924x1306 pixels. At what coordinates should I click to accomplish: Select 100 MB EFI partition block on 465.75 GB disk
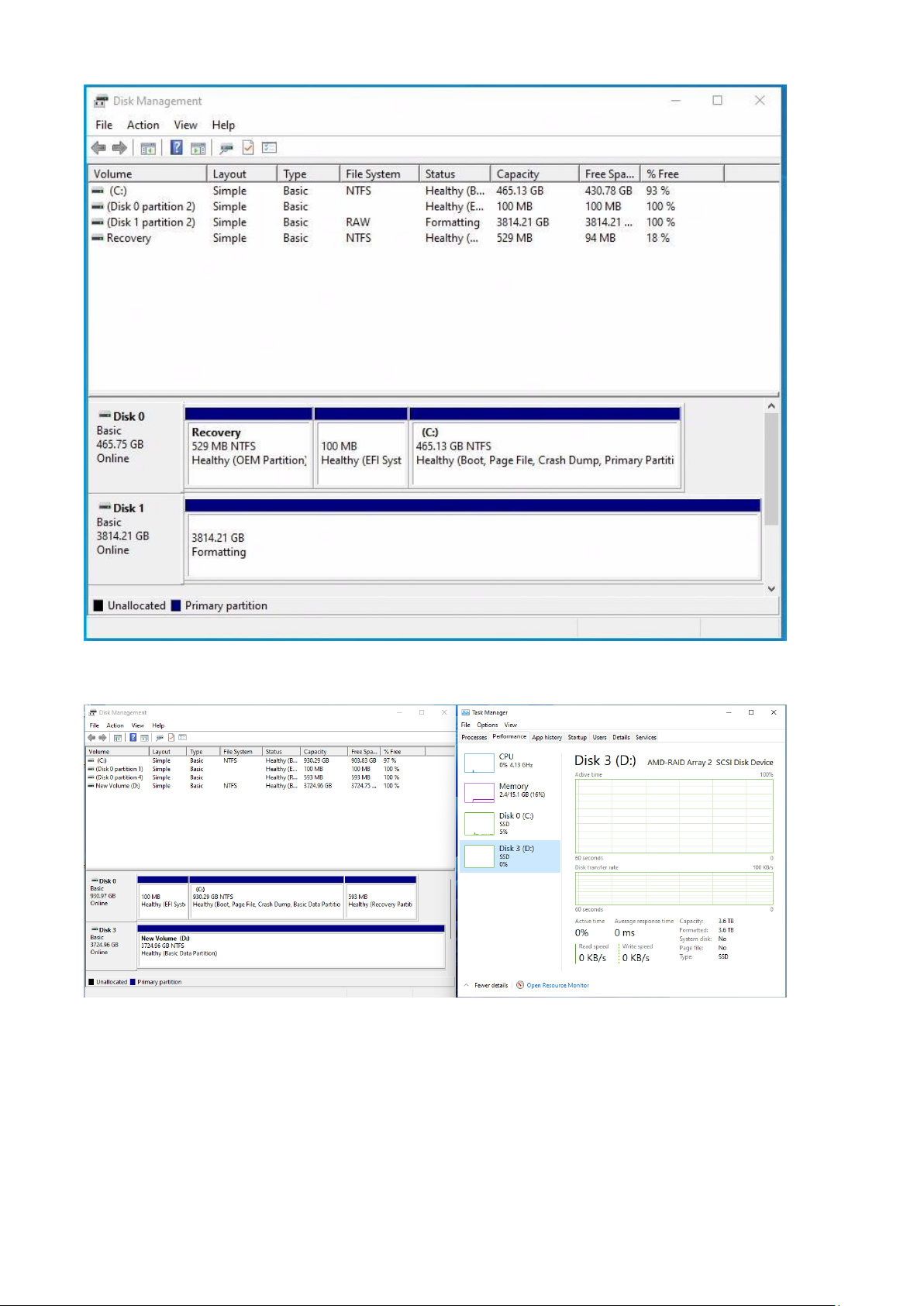(x=361, y=447)
